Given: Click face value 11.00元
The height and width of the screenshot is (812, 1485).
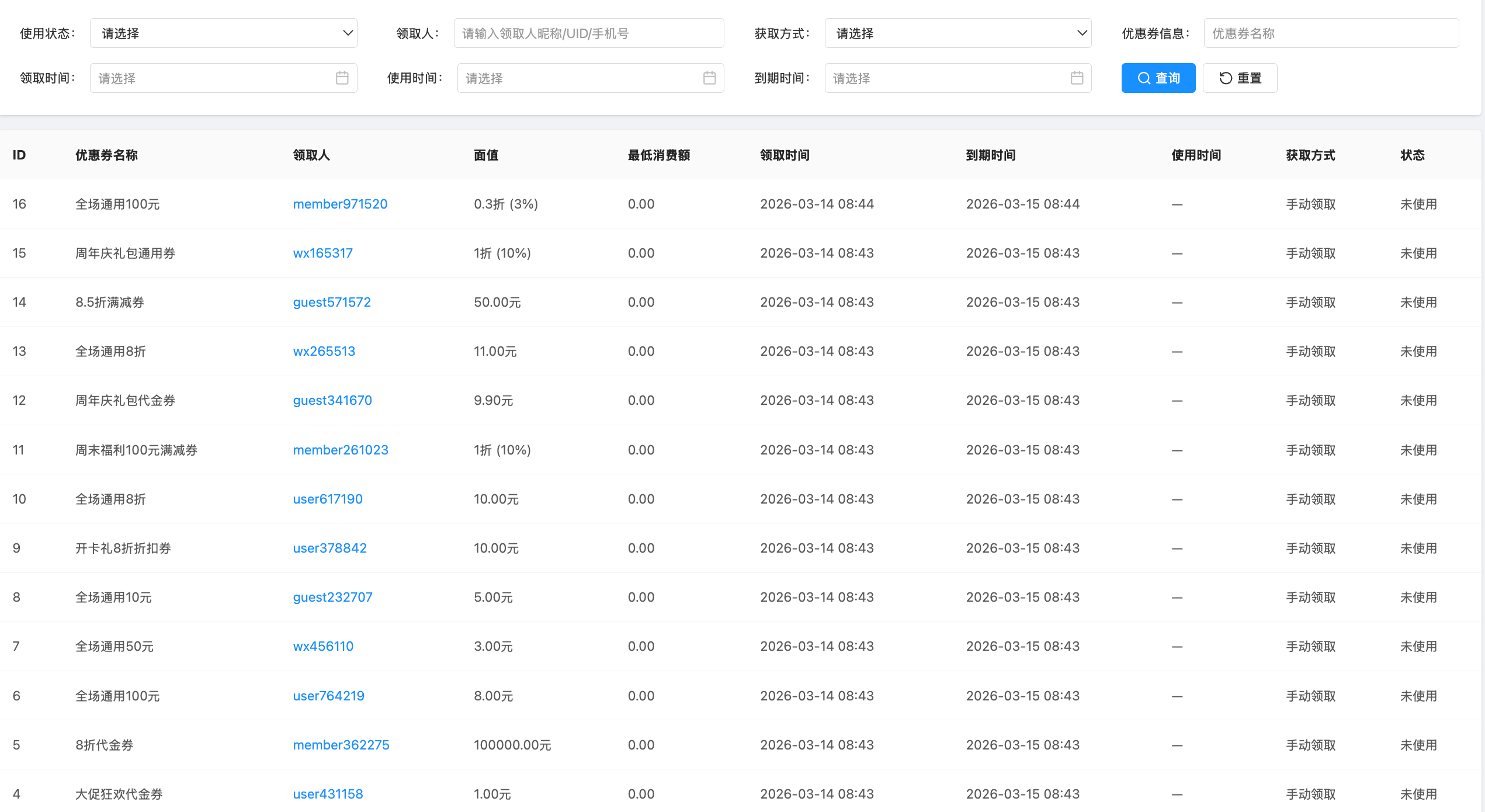Looking at the screenshot, I should (495, 351).
